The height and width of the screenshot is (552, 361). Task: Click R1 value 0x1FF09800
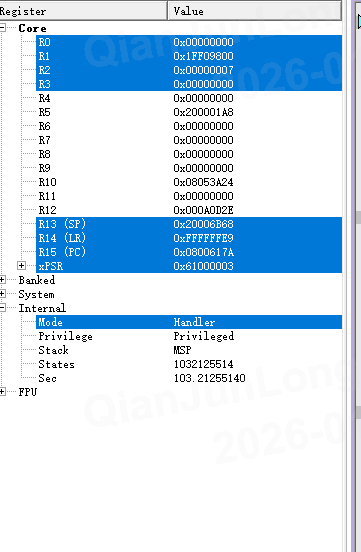click(x=203, y=56)
